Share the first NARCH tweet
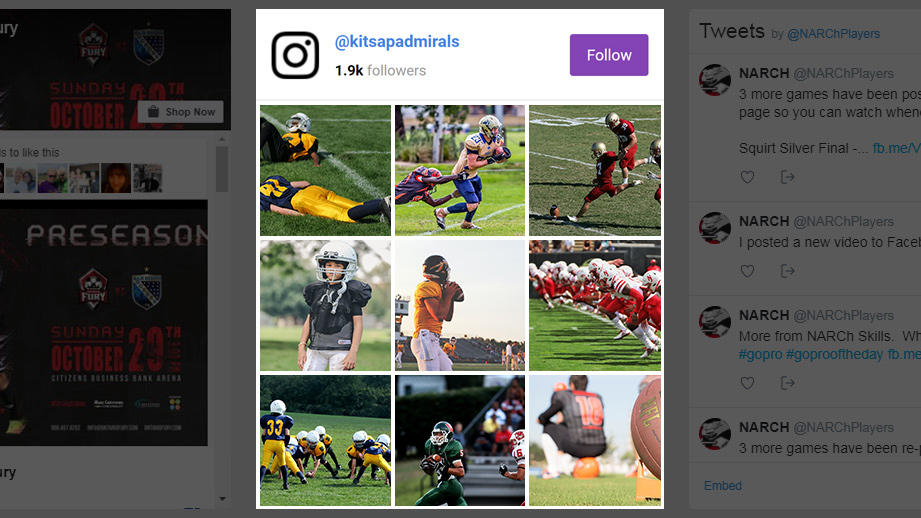This screenshot has width=921, height=518. point(788,177)
